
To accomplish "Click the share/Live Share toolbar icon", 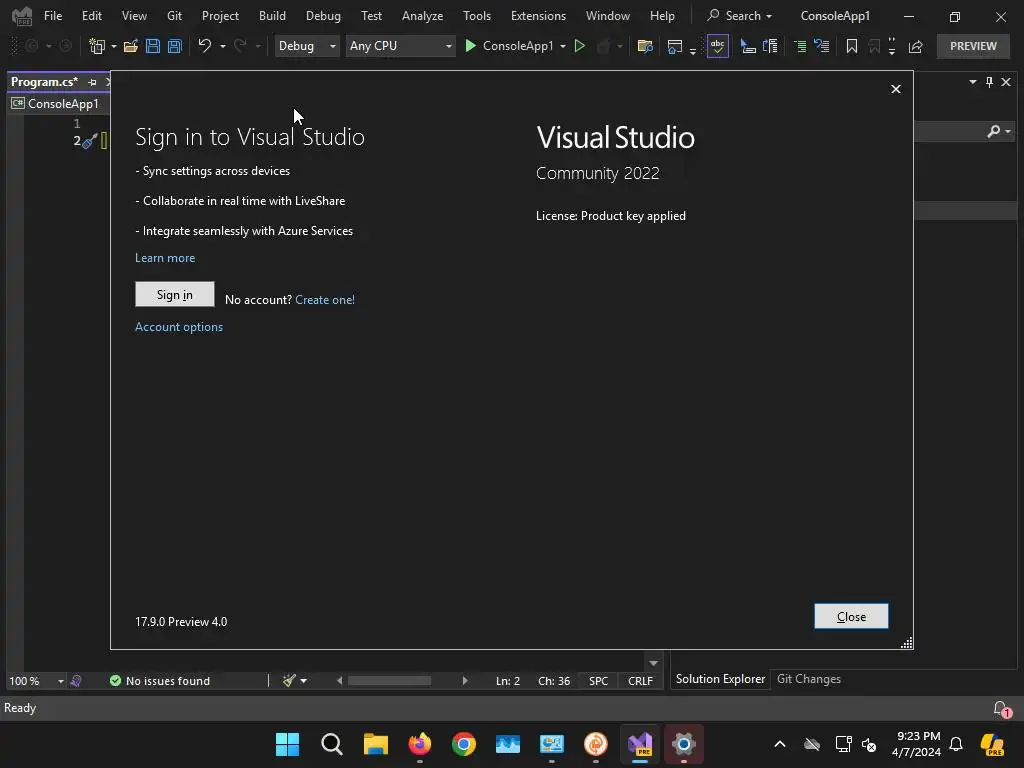I will pyautogui.click(x=916, y=46).
